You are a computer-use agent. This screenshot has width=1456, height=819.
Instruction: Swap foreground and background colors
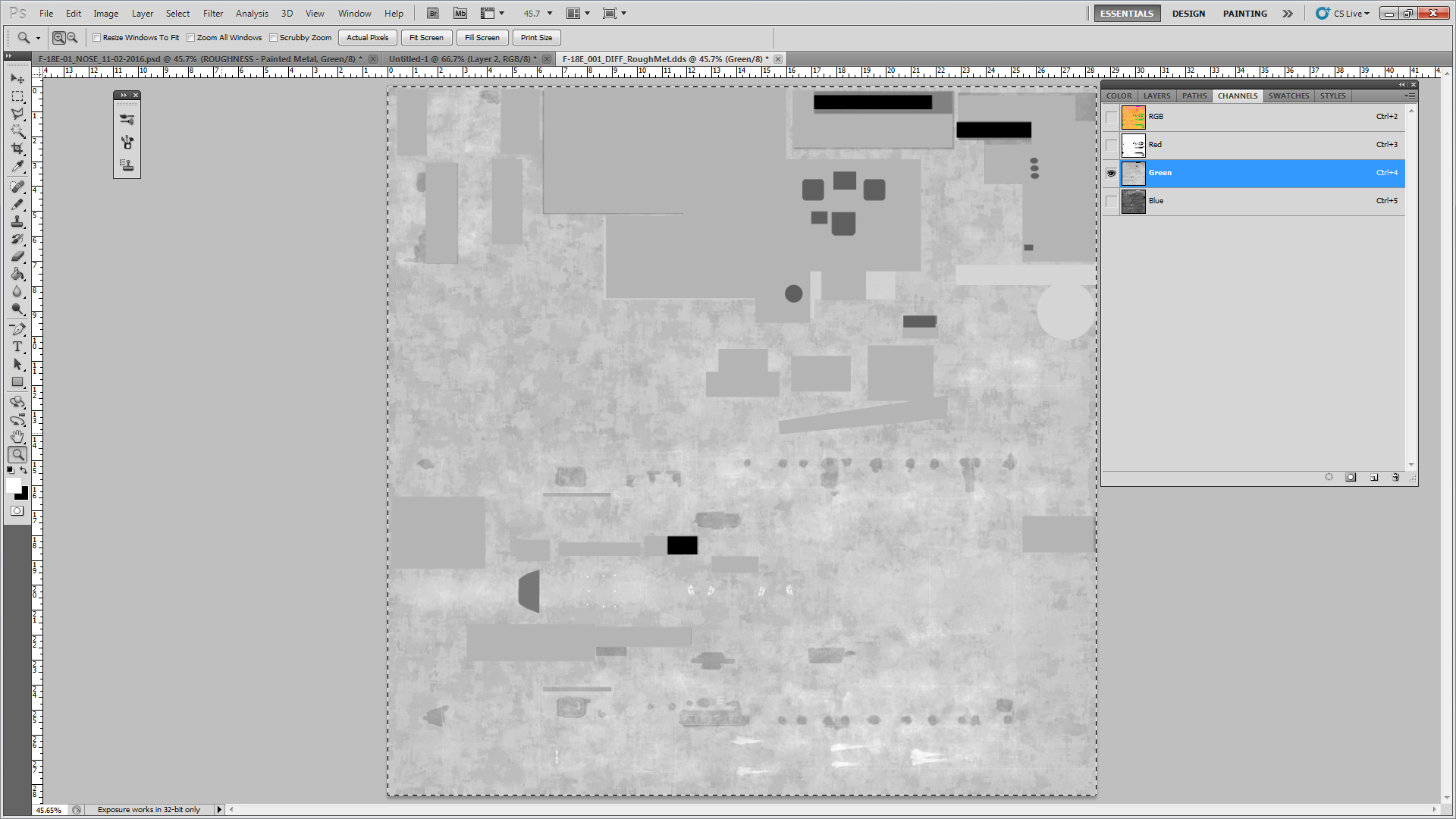(x=24, y=470)
